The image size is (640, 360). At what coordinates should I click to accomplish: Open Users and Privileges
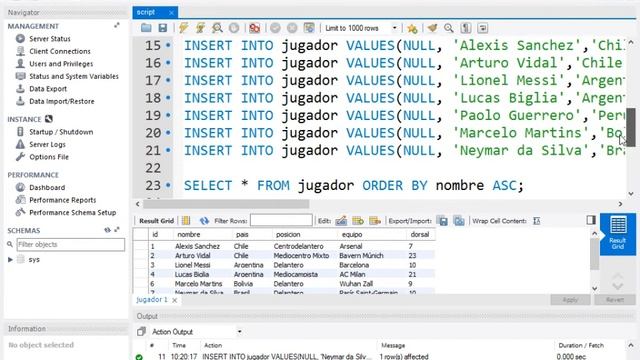point(61,64)
